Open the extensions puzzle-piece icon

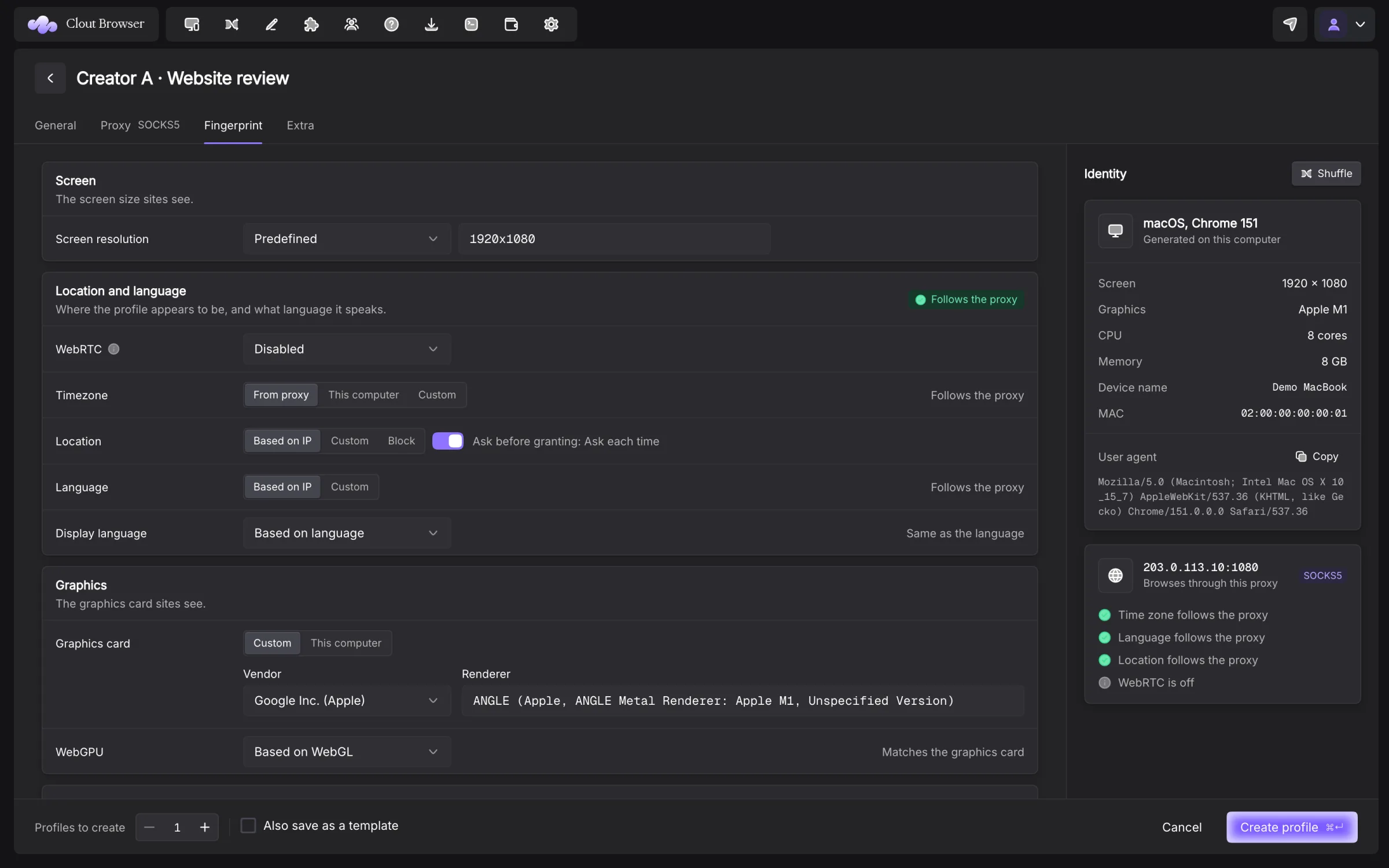coord(311,24)
